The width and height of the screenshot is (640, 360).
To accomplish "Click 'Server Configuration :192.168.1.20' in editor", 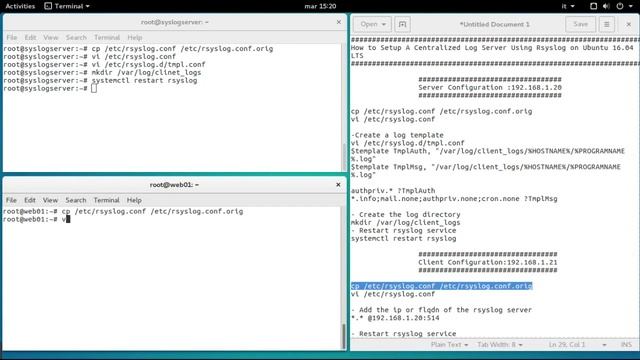I will pos(490,87).
